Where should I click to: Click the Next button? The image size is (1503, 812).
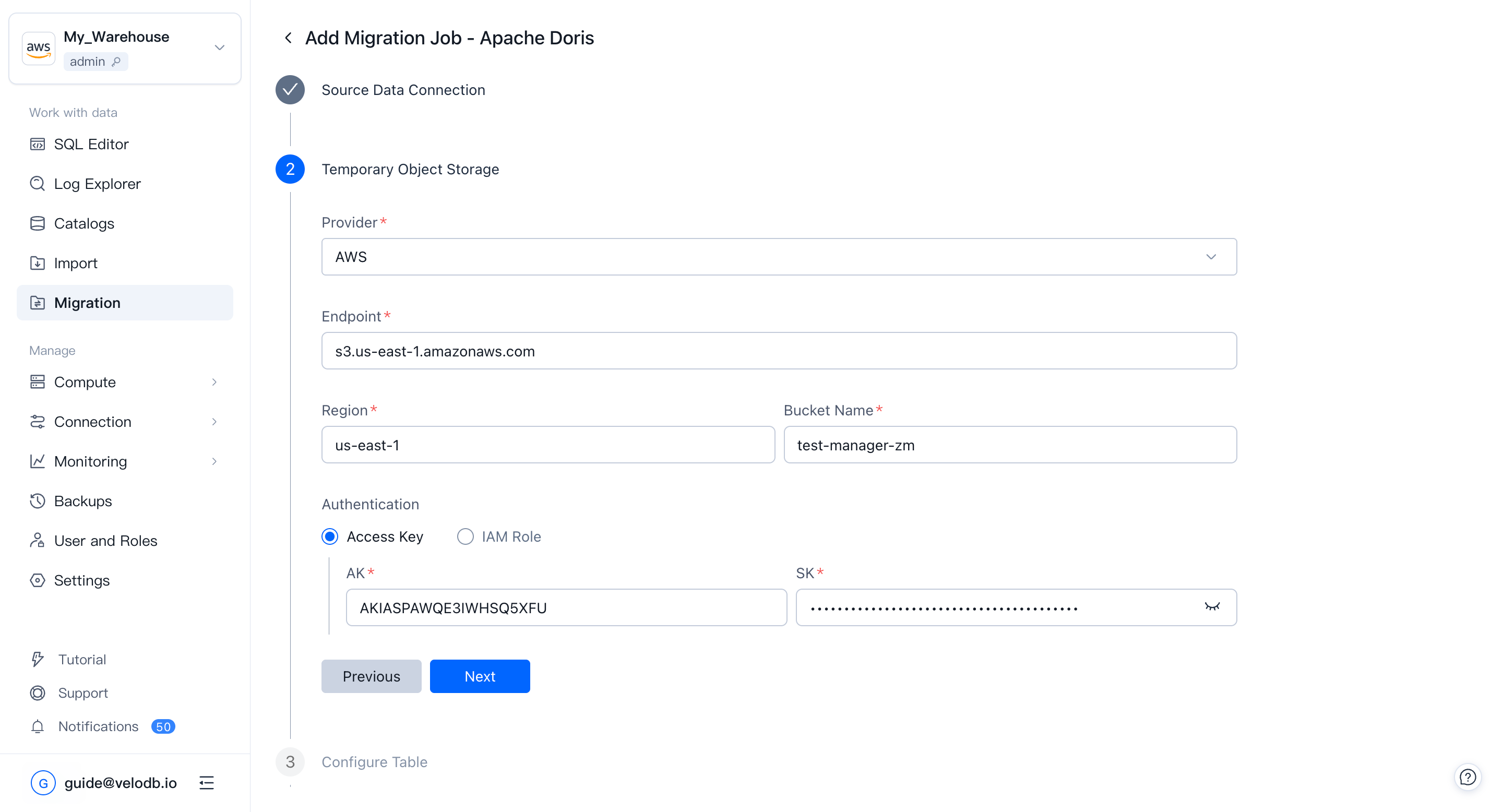[480, 676]
